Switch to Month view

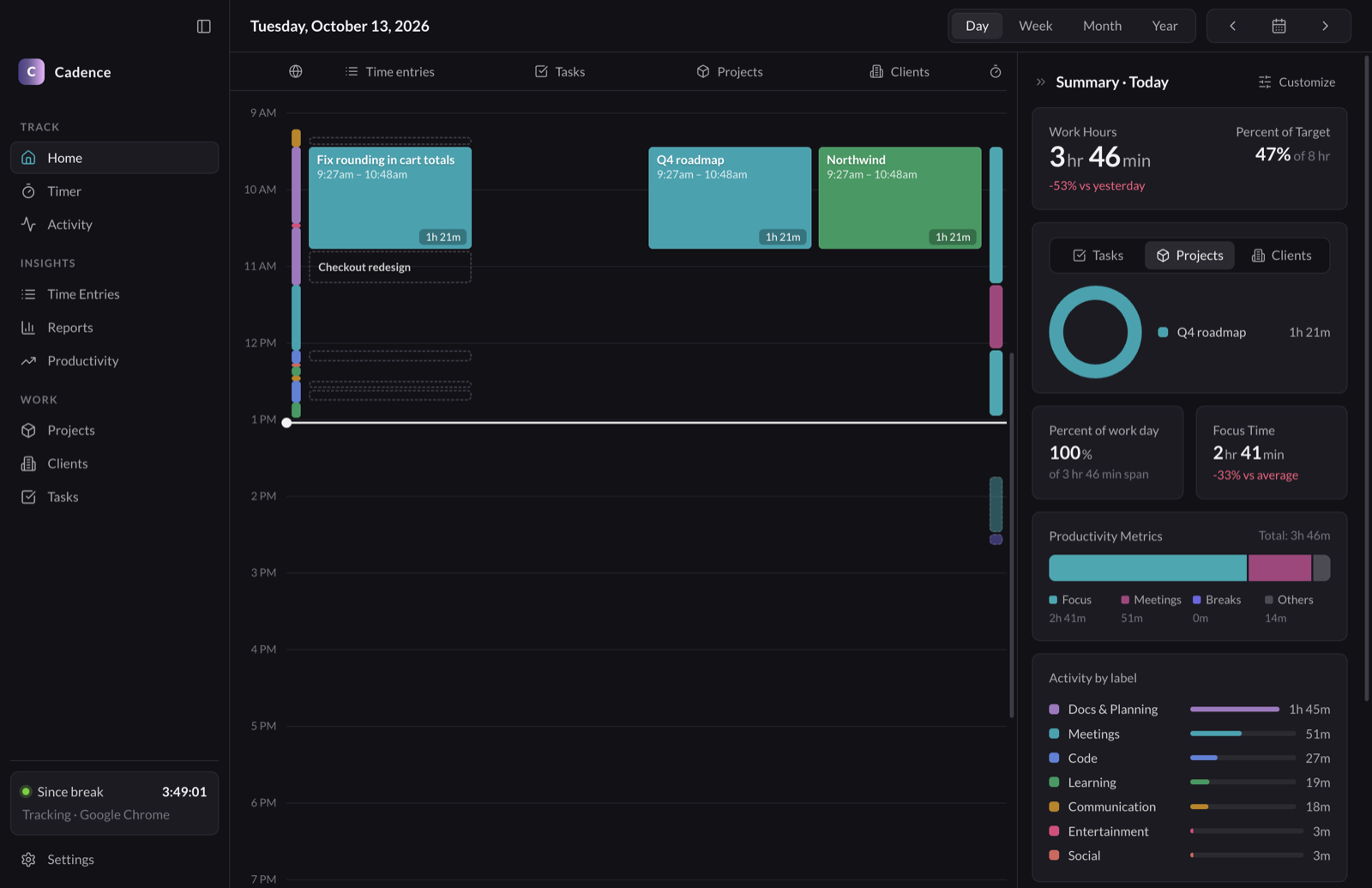coord(1102,26)
